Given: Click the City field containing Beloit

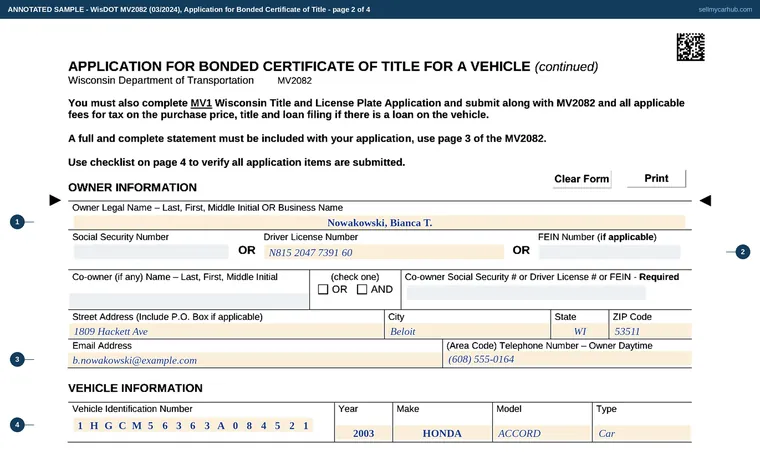Looking at the screenshot, I should point(468,331).
